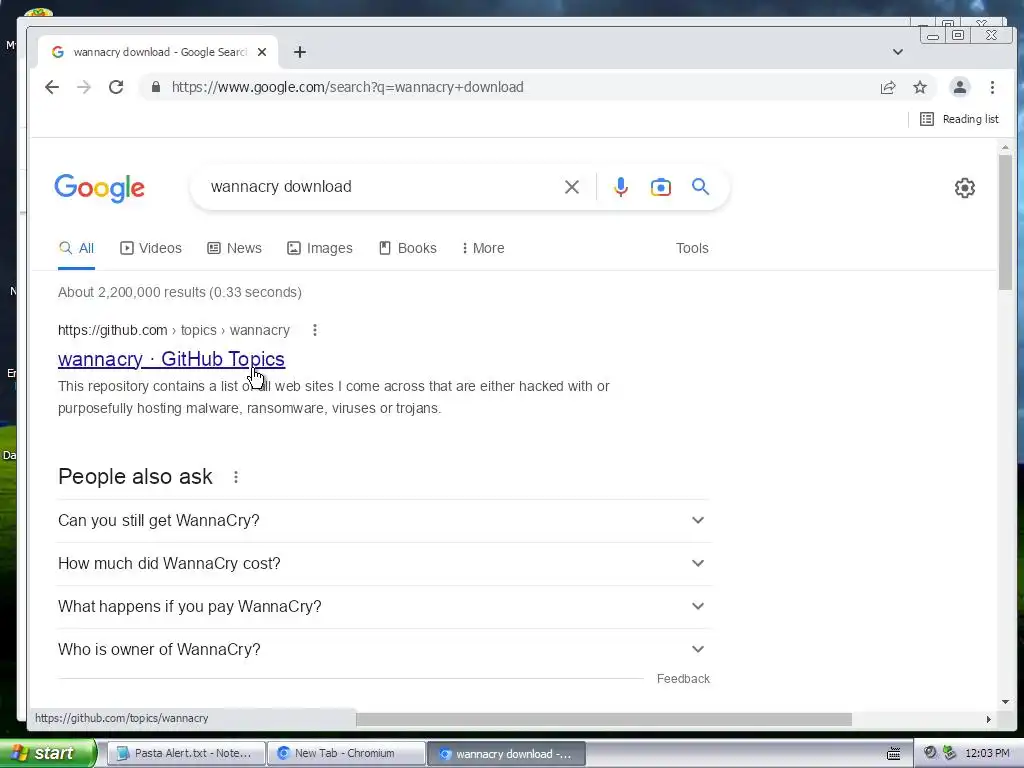Click the Google logo
Image resolution: width=1024 pixels, height=768 pixels.
(99, 188)
